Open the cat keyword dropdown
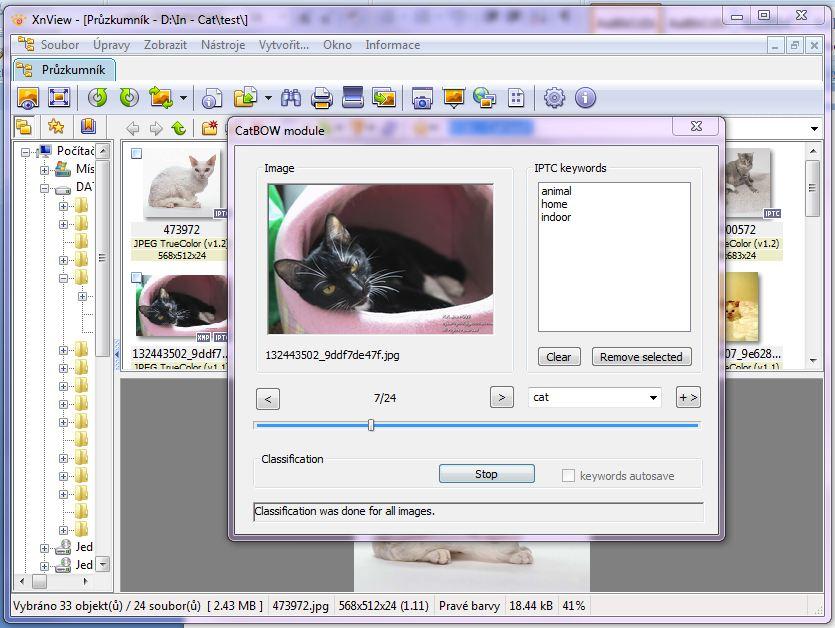 coord(653,398)
